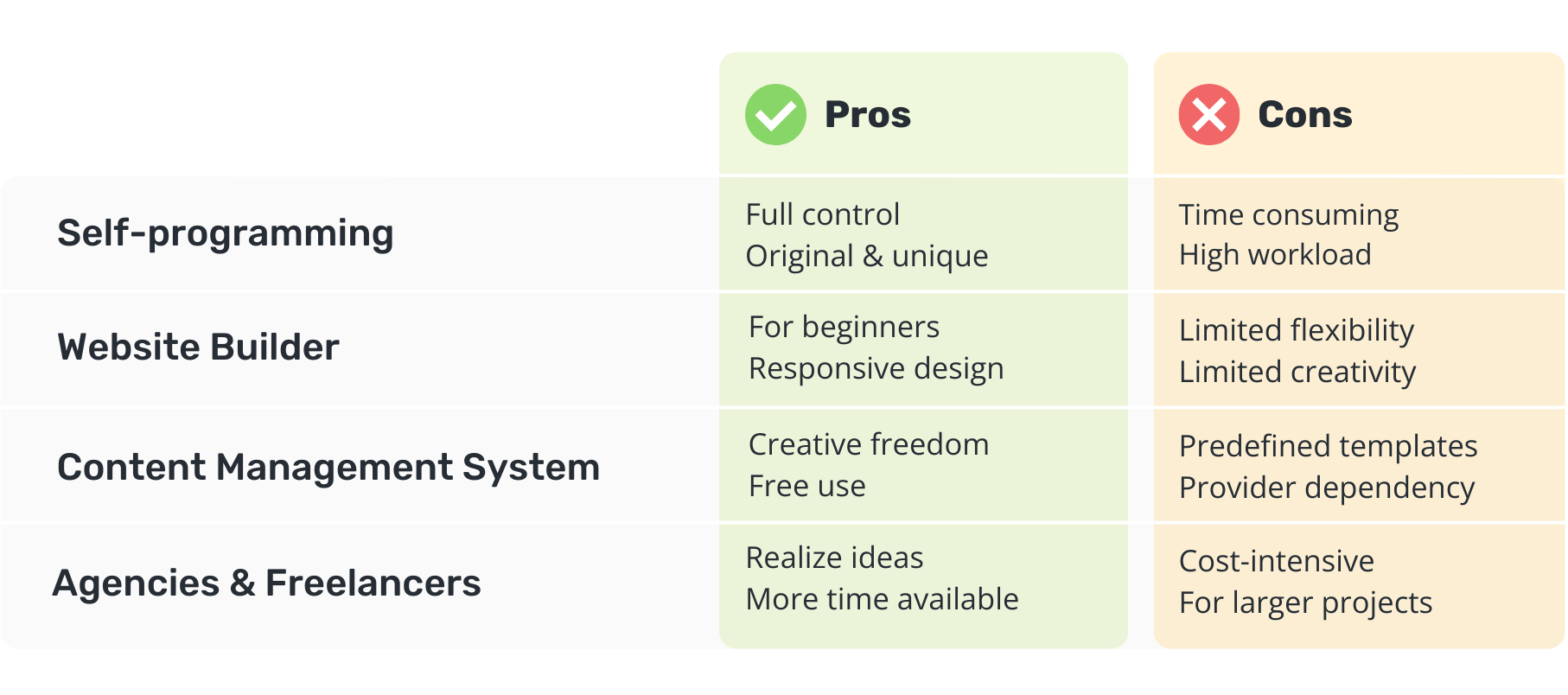Select the Pros column header
This screenshot has width=1568, height=695.
[867, 114]
